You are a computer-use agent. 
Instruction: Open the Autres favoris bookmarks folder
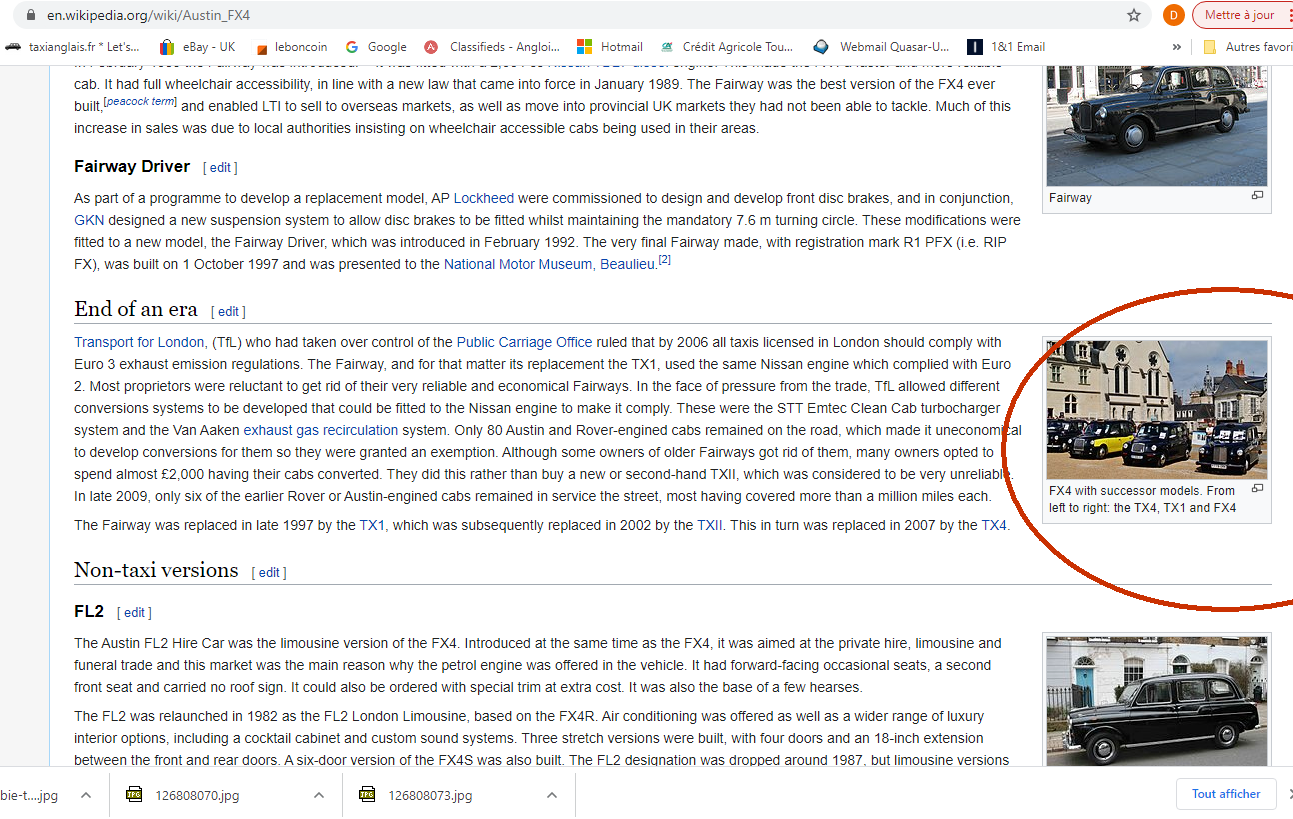coord(1247,47)
